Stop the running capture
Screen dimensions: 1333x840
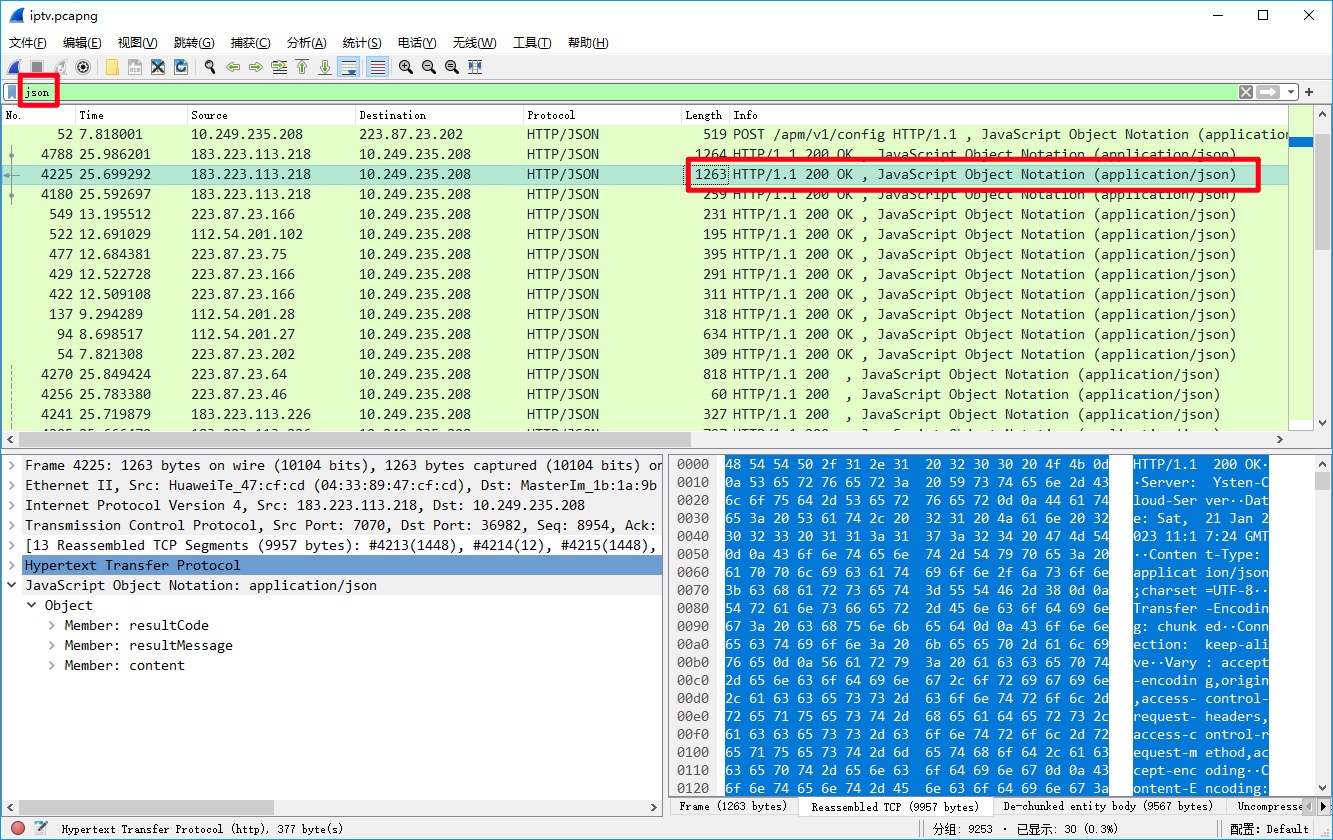(38, 67)
